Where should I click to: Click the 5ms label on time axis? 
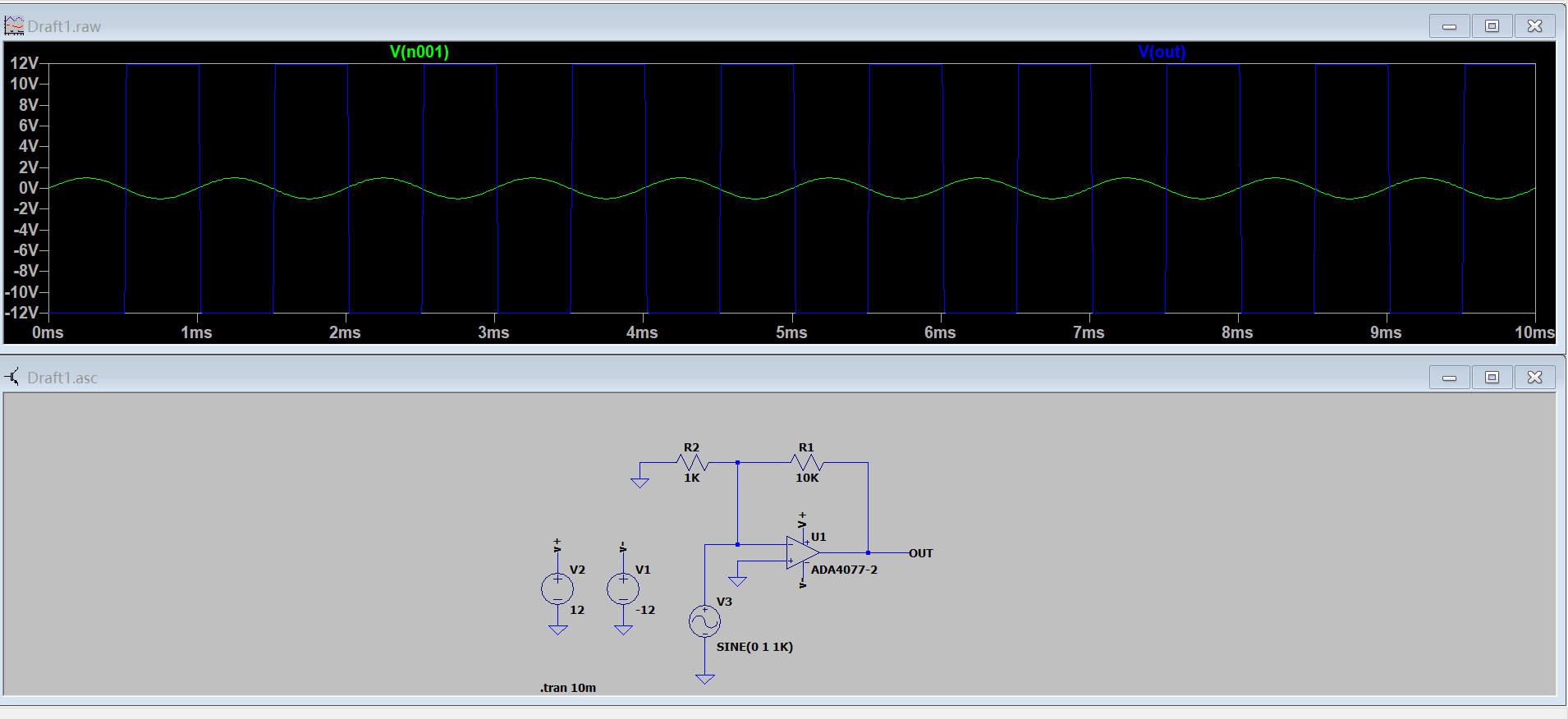click(791, 332)
